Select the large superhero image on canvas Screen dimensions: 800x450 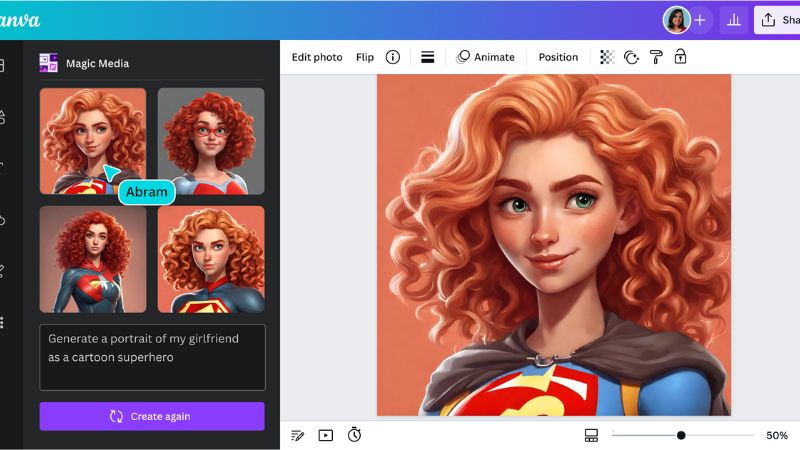[554, 245]
